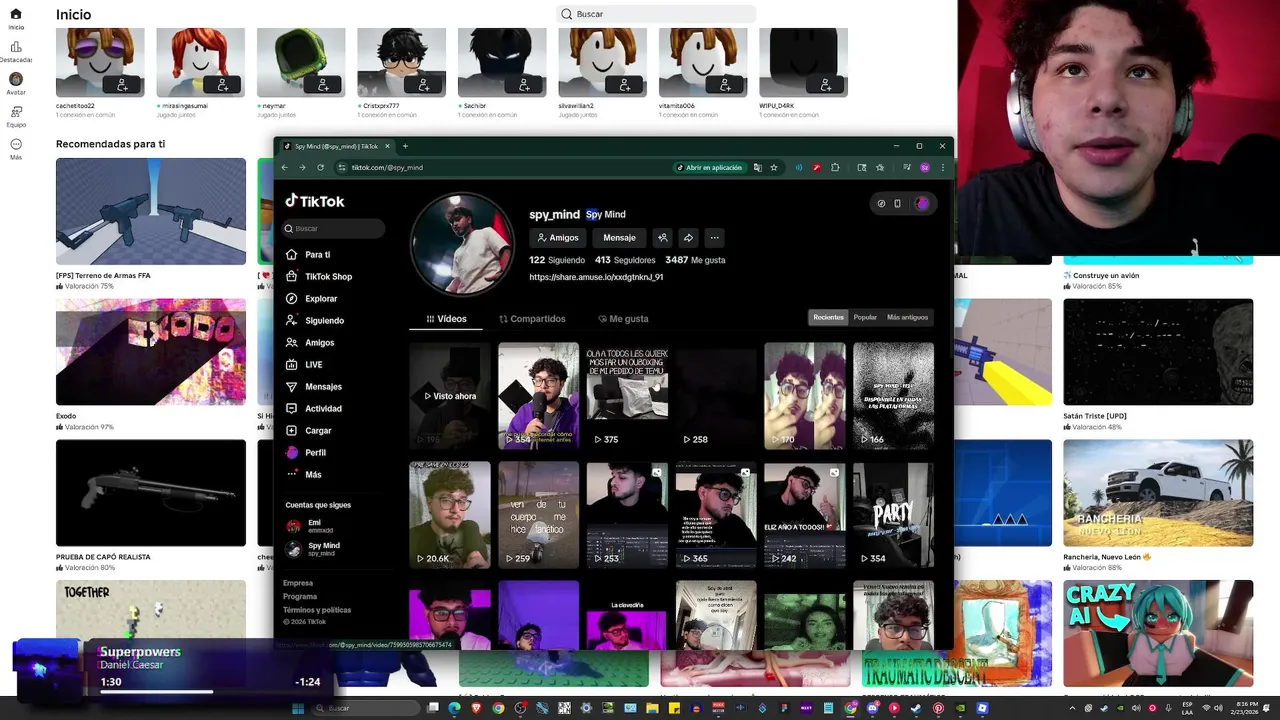The image size is (1280, 720).
Task: Click the translate page icon in address bar
Action: 757,167
